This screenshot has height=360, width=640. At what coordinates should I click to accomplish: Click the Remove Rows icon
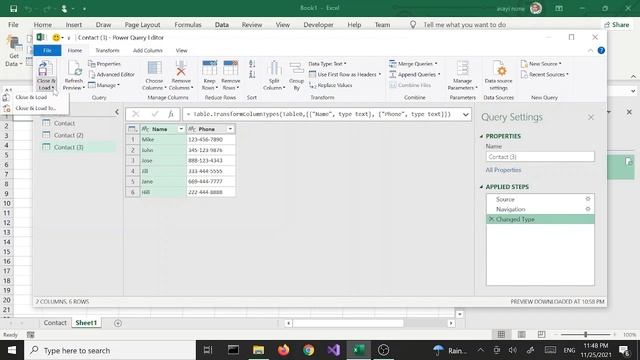tap(231, 68)
